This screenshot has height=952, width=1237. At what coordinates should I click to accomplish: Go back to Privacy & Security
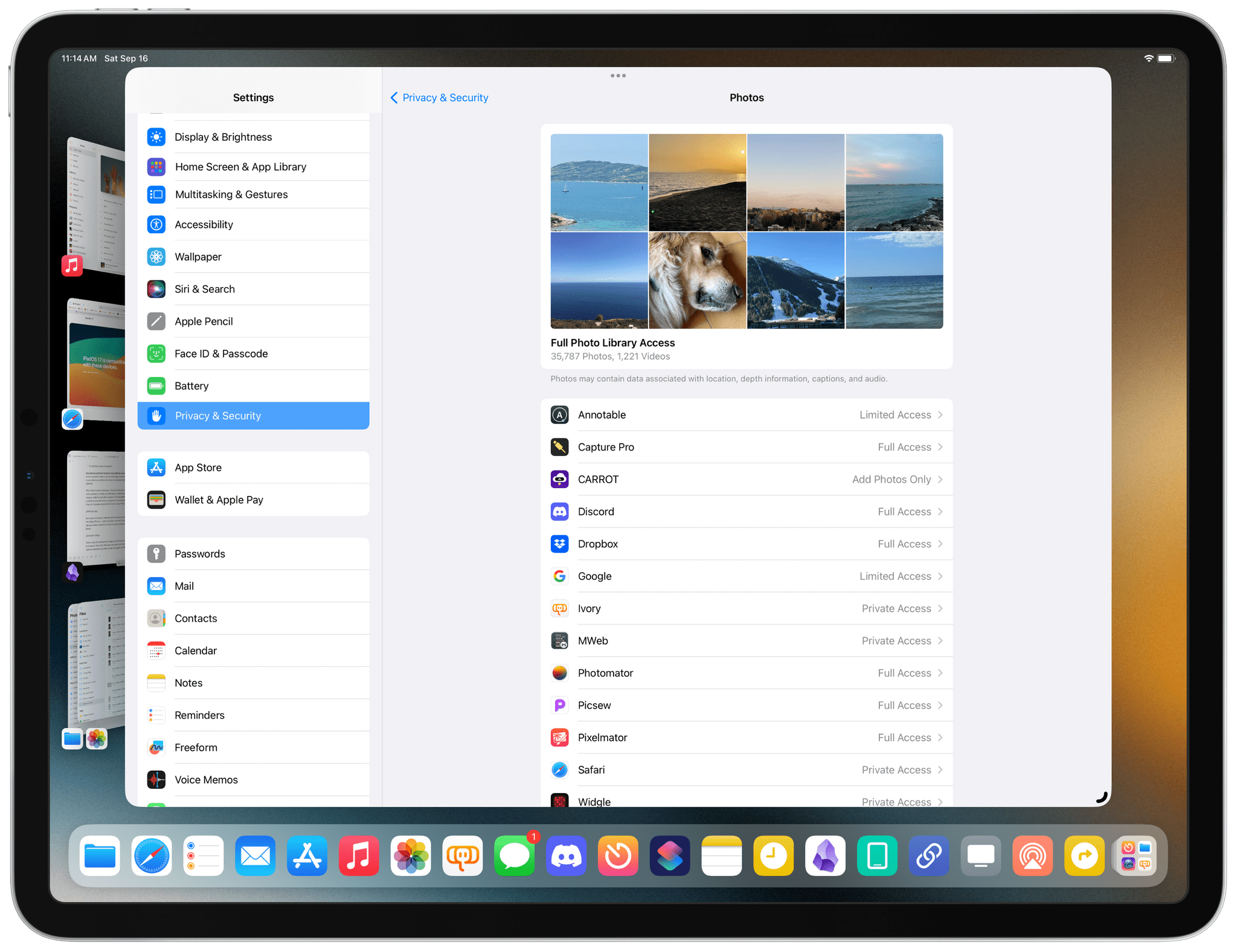pyautogui.click(x=439, y=98)
